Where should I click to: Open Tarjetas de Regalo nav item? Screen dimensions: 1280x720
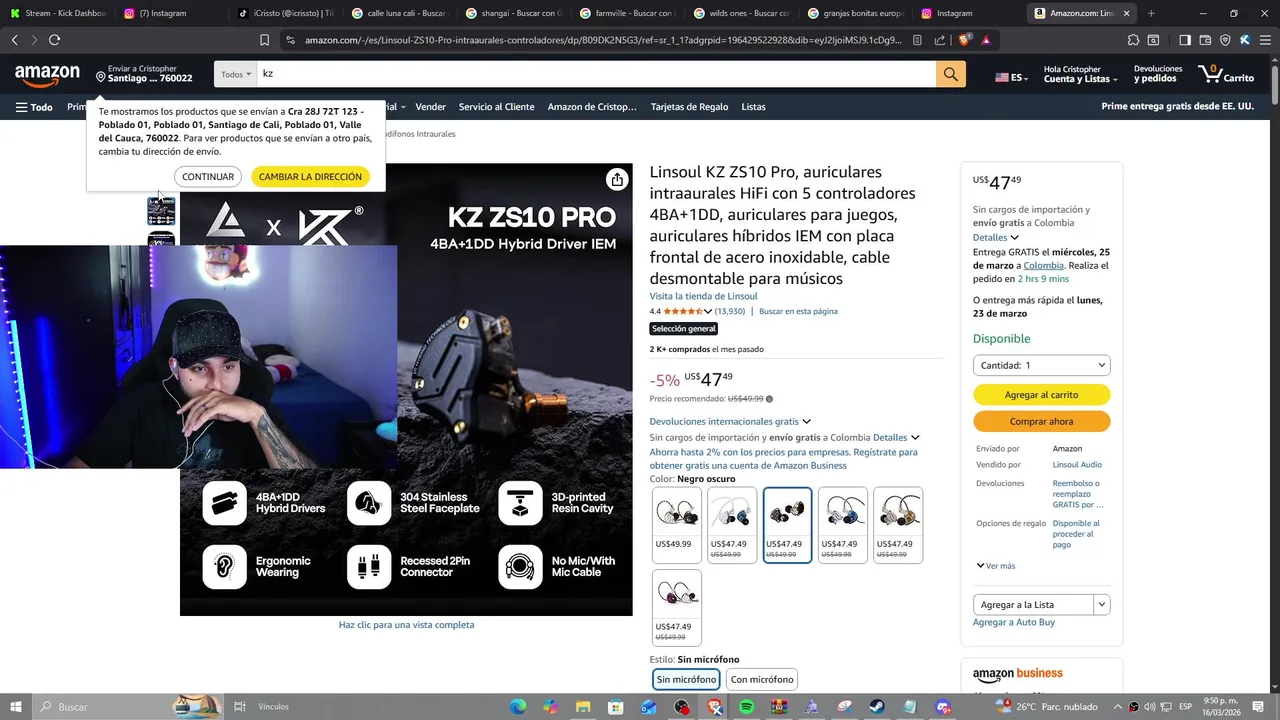(x=689, y=107)
